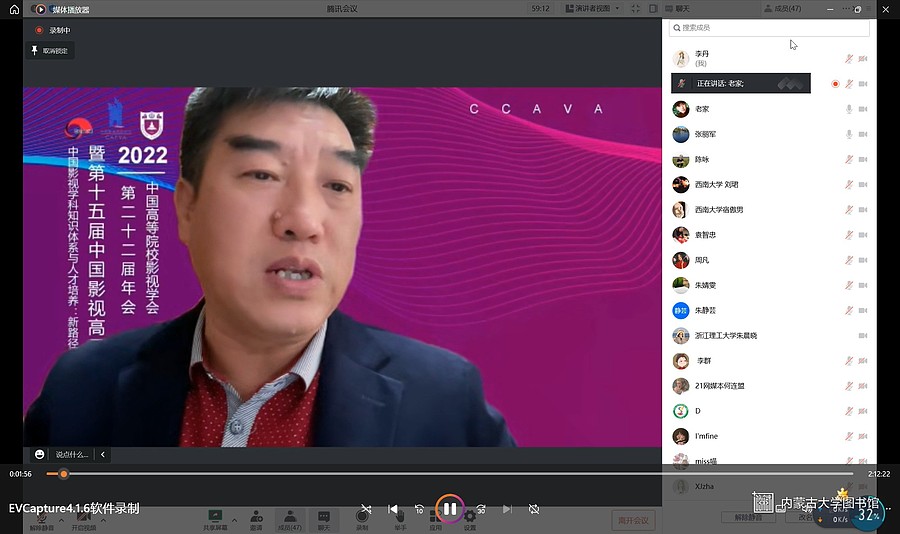Toggle shuffle playback in the player controls
900x534 pixels.
point(366,509)
